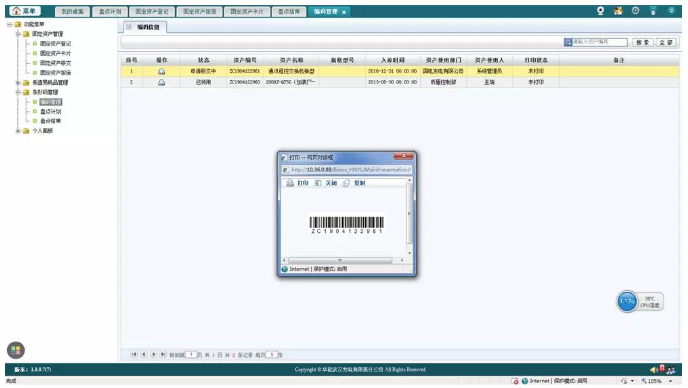The height and width of the screenshot is (388, 688).
Task: Collapse the 固定资产管理 tree folder
Action: [x=18, y=34]
